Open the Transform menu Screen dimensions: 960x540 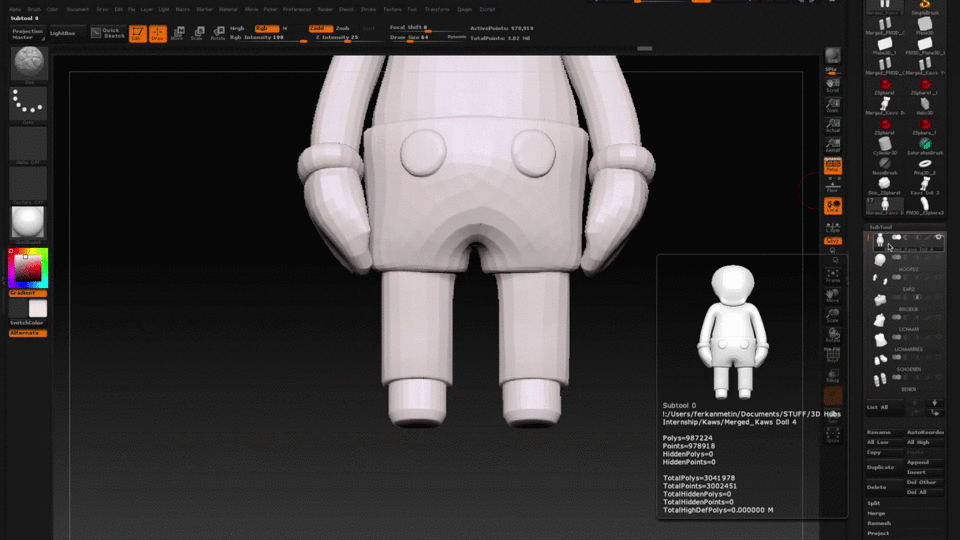coord(437,9)
